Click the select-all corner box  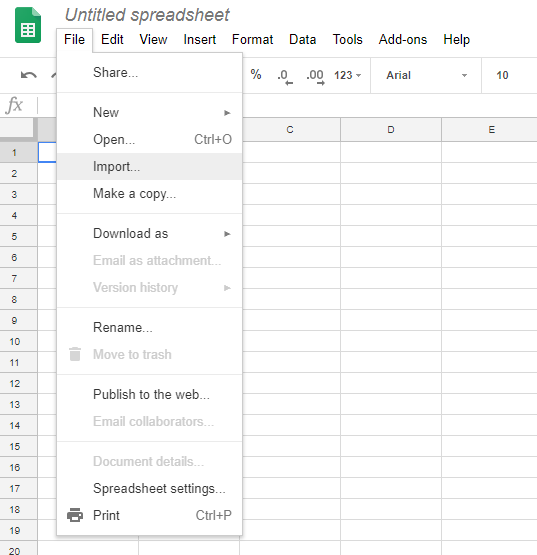pos(18,130)
